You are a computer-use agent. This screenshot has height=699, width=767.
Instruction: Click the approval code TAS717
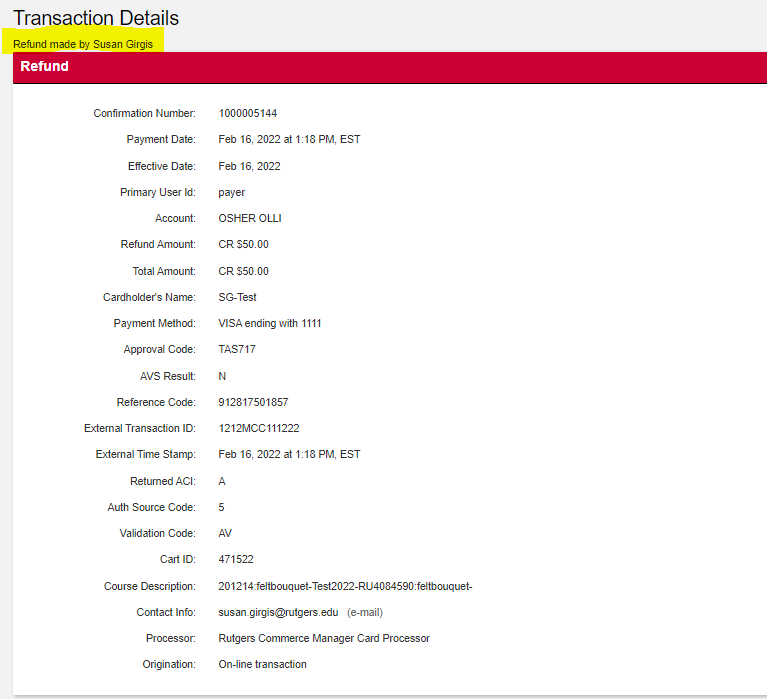point(235,350)
